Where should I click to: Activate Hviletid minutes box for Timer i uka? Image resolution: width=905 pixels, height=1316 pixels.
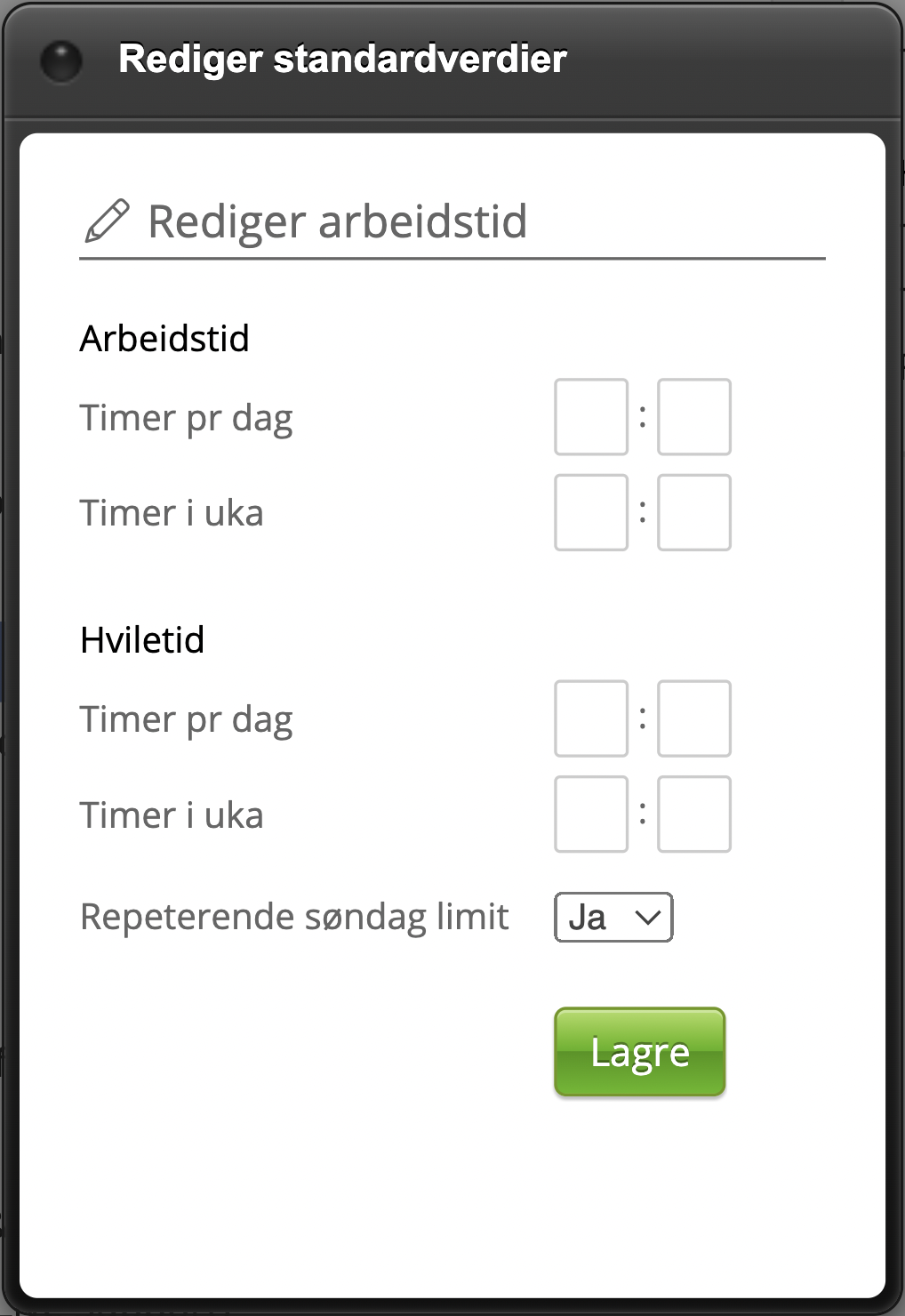pos(694,814)
